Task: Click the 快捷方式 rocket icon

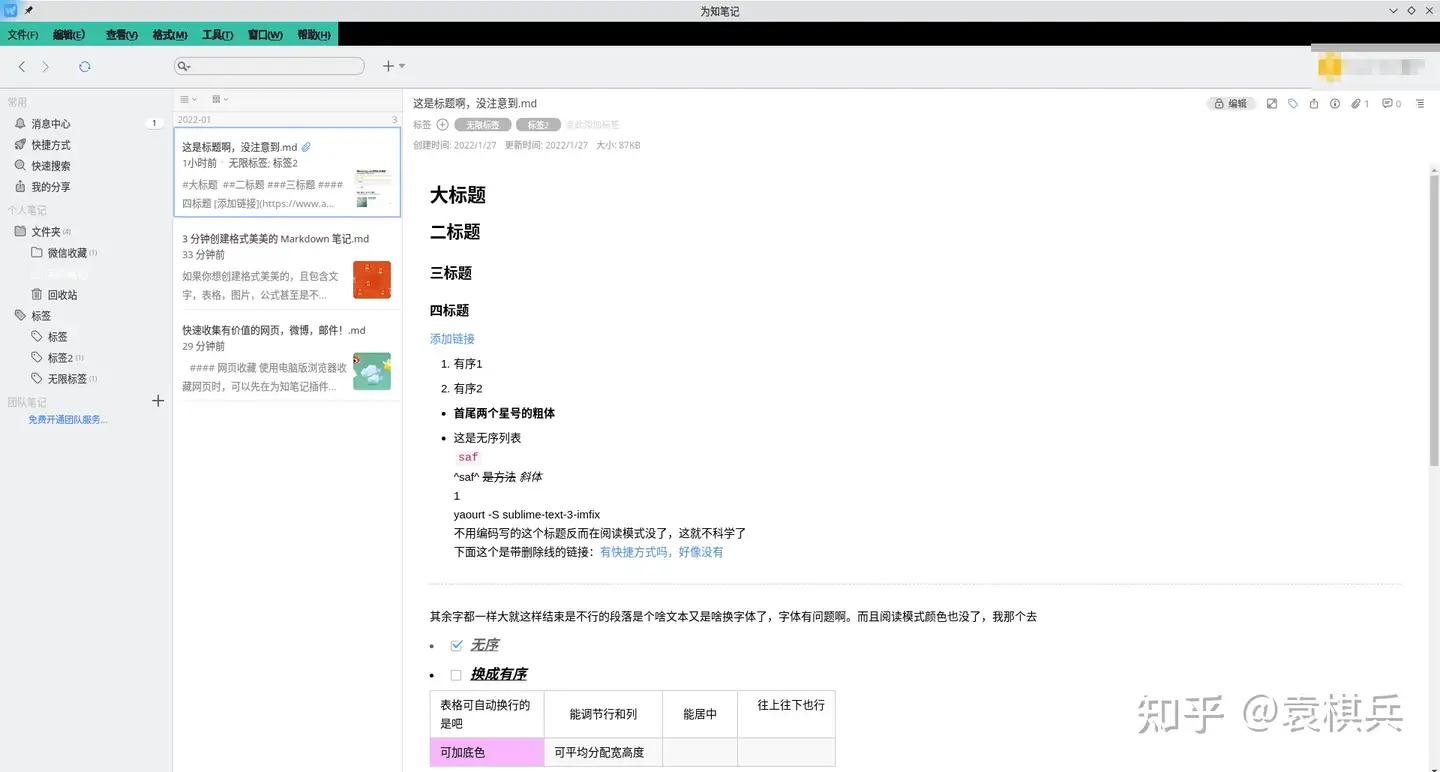Action: click(20, 145)
